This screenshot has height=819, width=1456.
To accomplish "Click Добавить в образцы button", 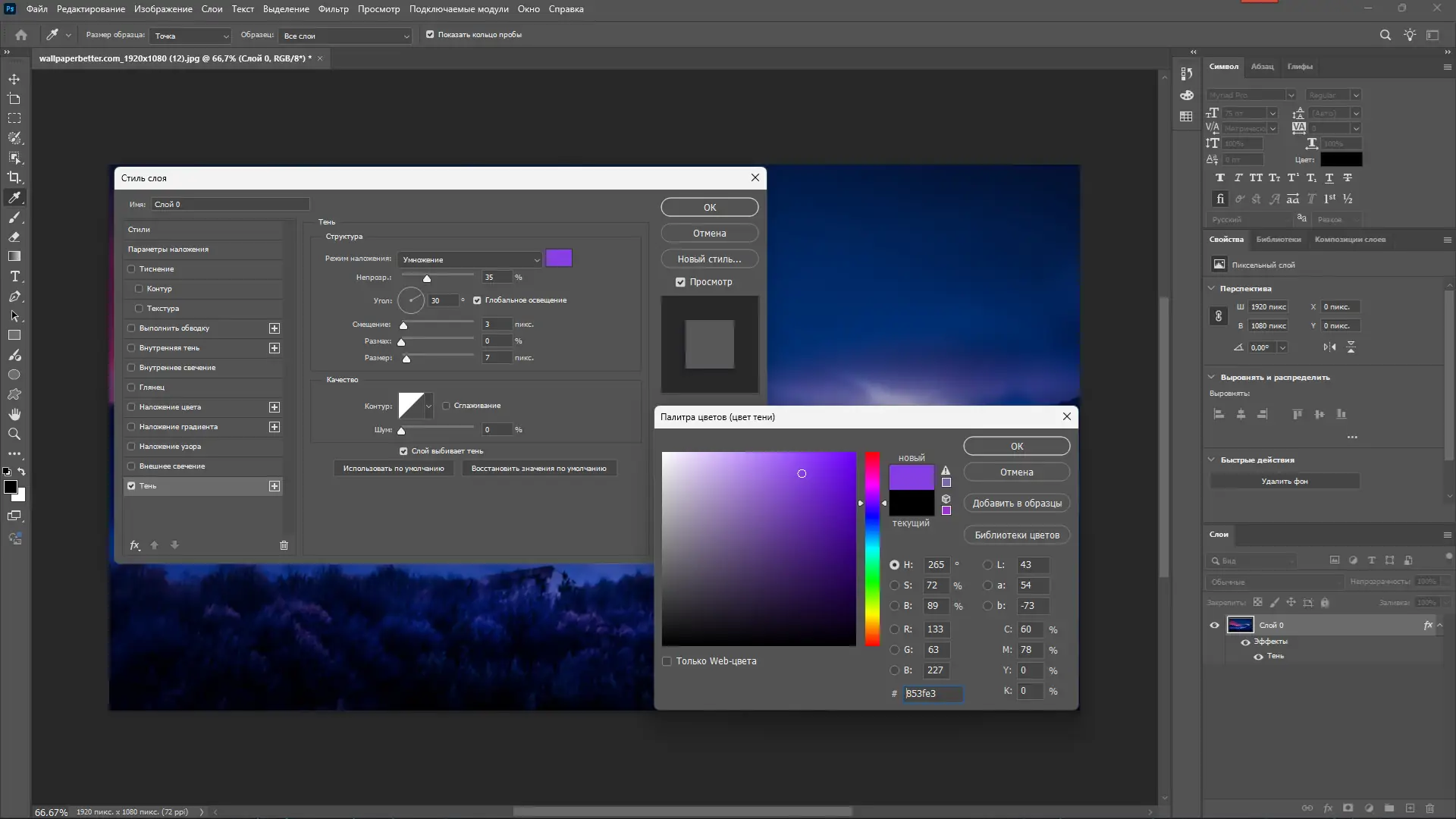I will [x=1016, y=504].
